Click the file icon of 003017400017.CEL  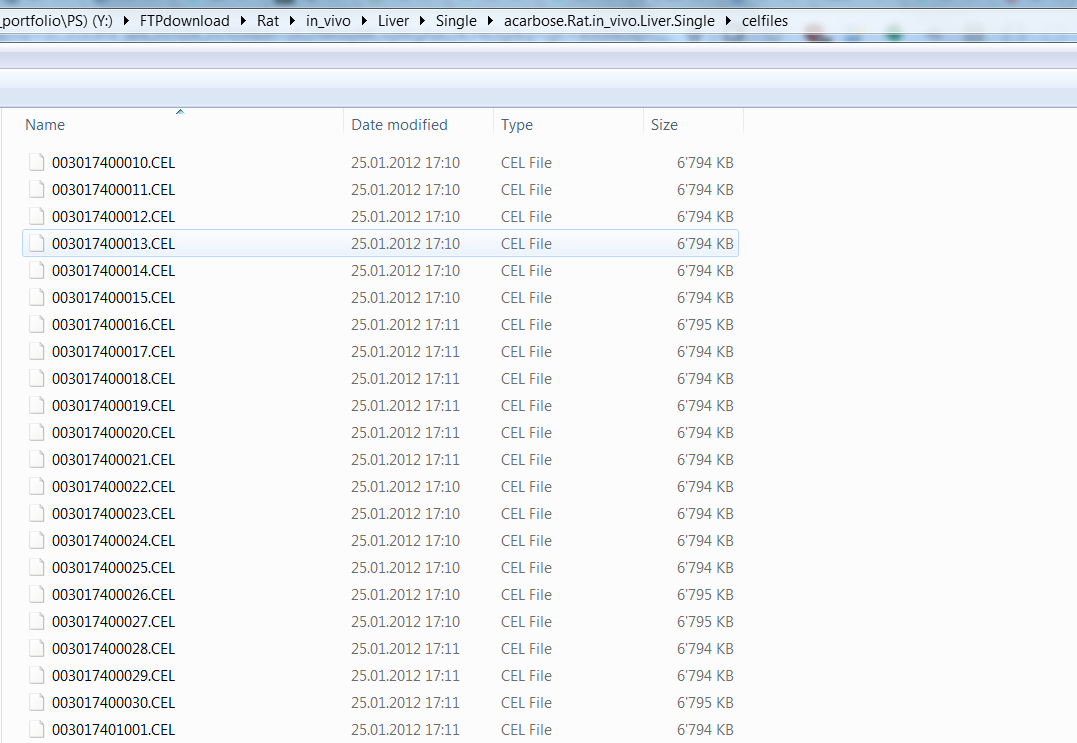[36, 352]
